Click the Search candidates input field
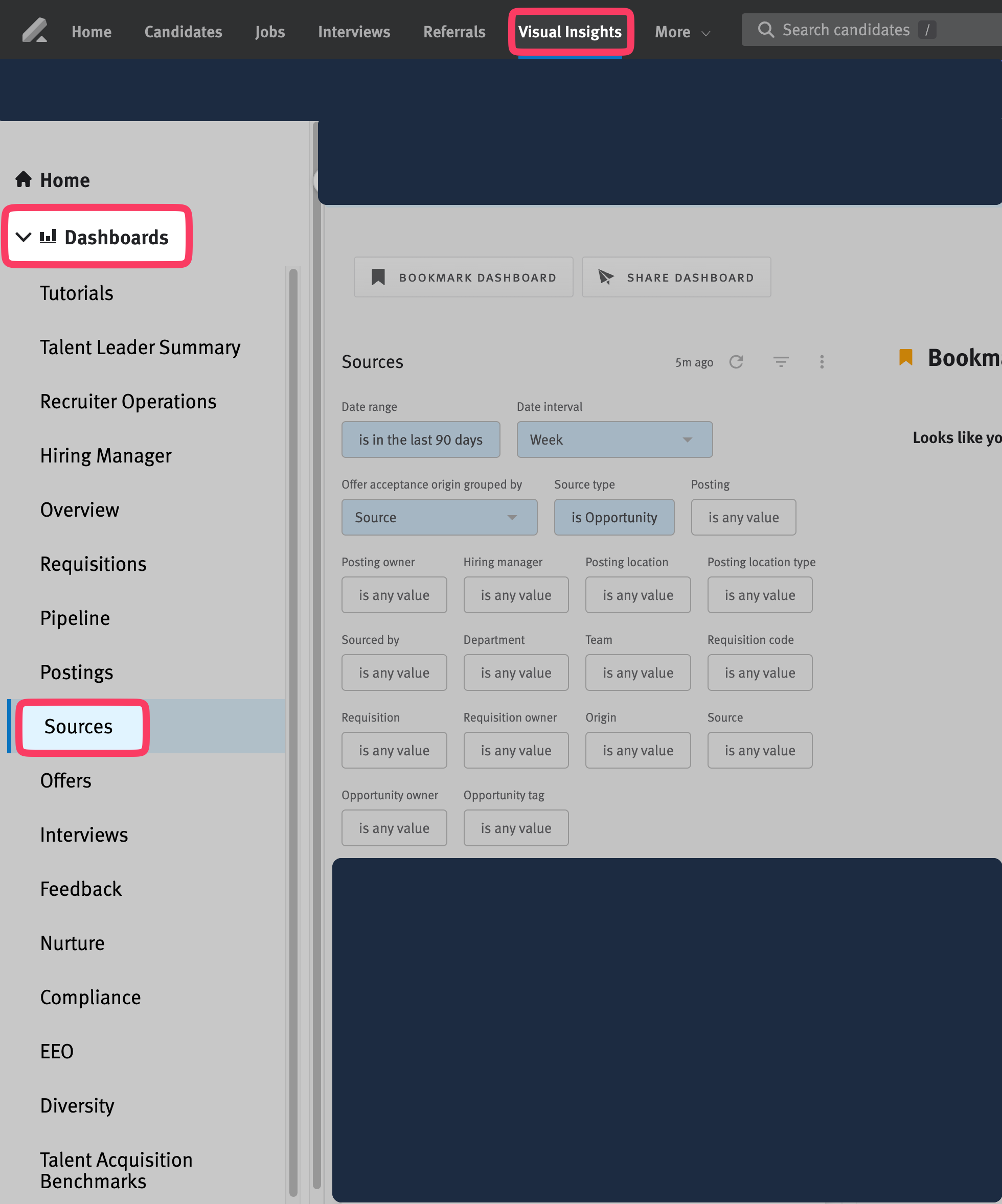1002x1204 pixels. (846, 30)
